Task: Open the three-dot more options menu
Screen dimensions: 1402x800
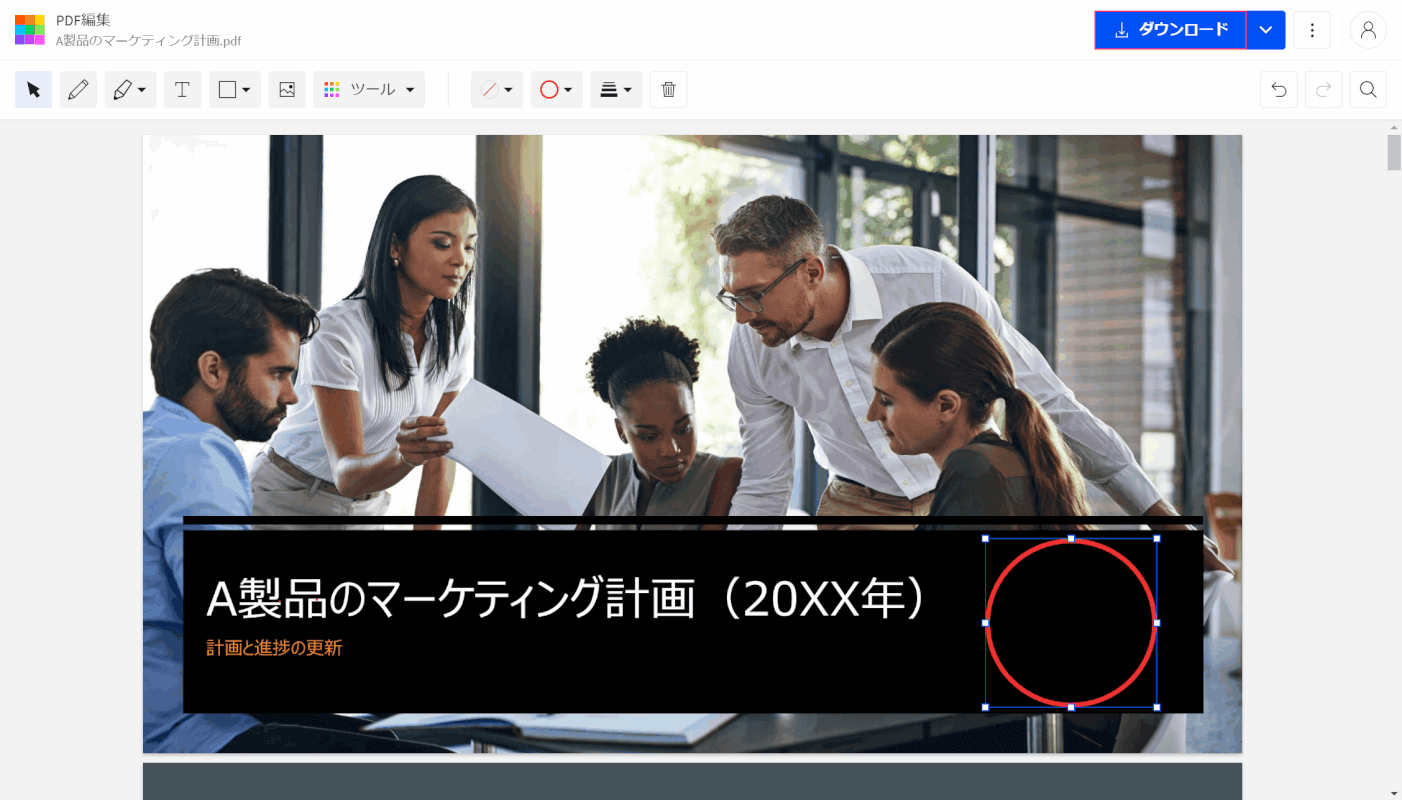Action: (1312, 30)
